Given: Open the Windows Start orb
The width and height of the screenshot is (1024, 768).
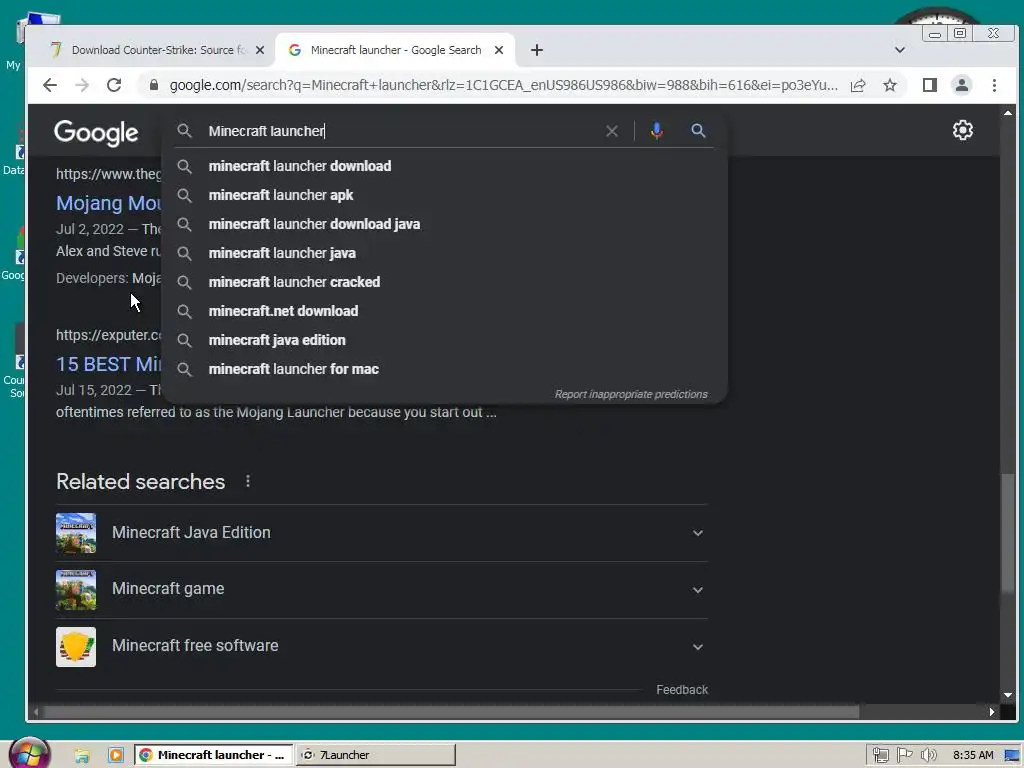Looking at the screenshot, I should pos(29,754).
